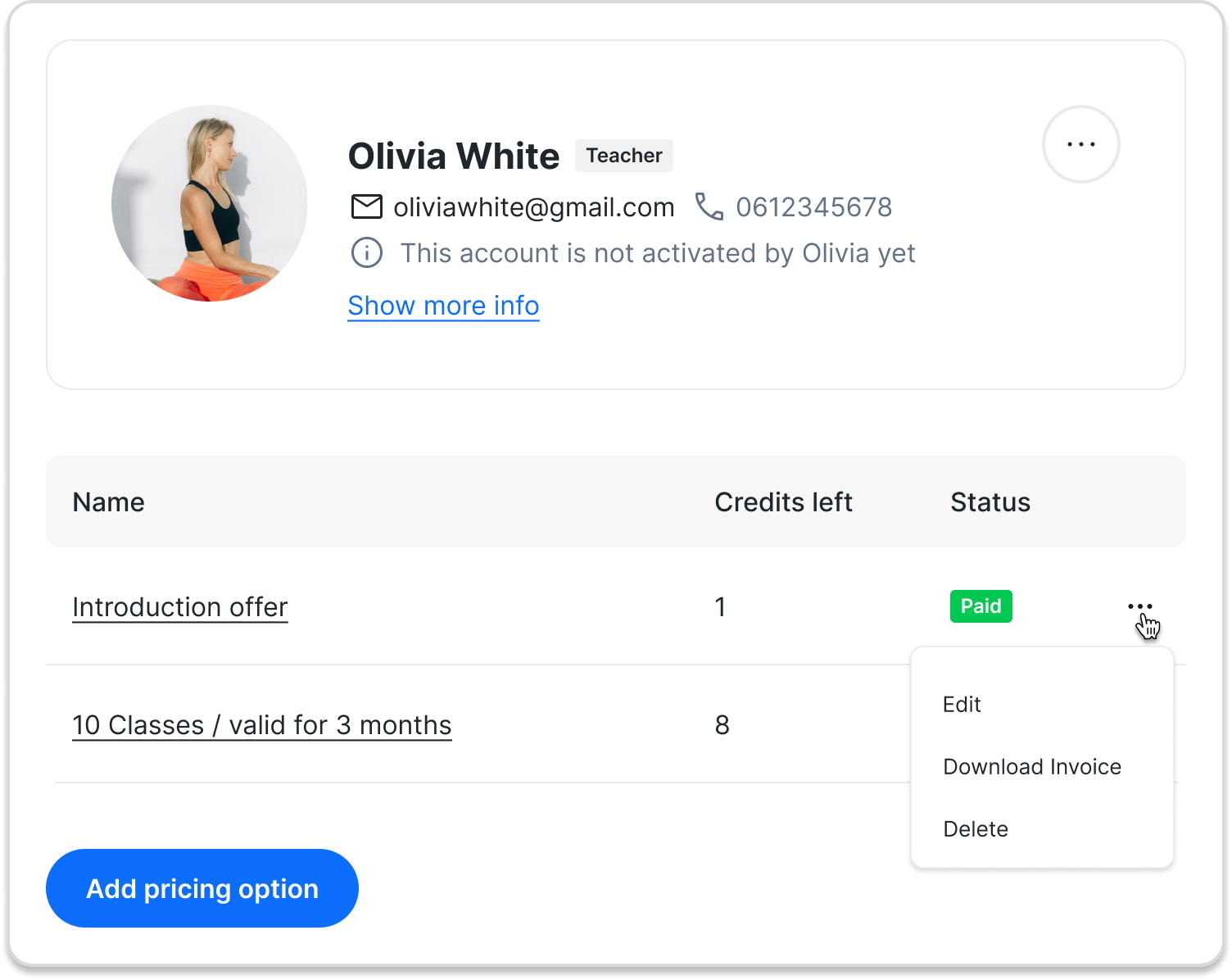The image size is (1232, 980).
Task: Select Edit from the context menu
Action: [x=961, y=705]
